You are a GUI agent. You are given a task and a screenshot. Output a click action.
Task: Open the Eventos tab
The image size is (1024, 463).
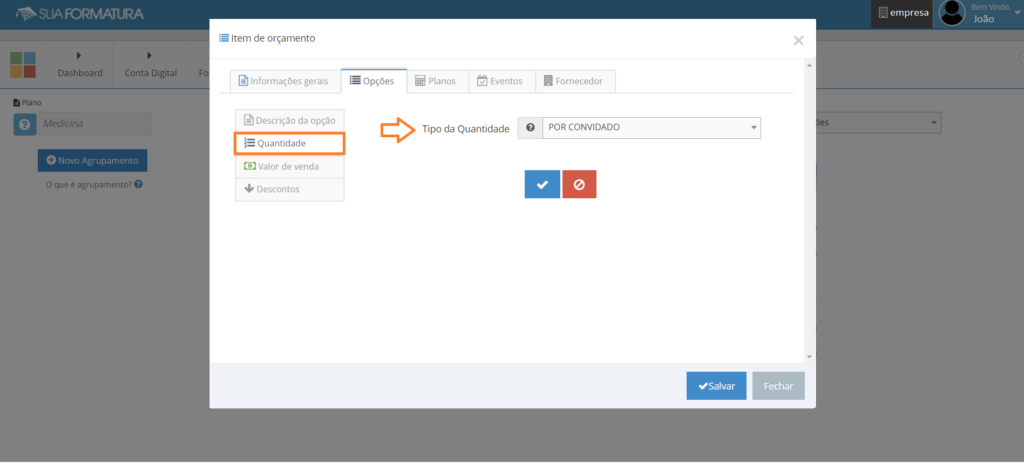(x=501, y=81)
